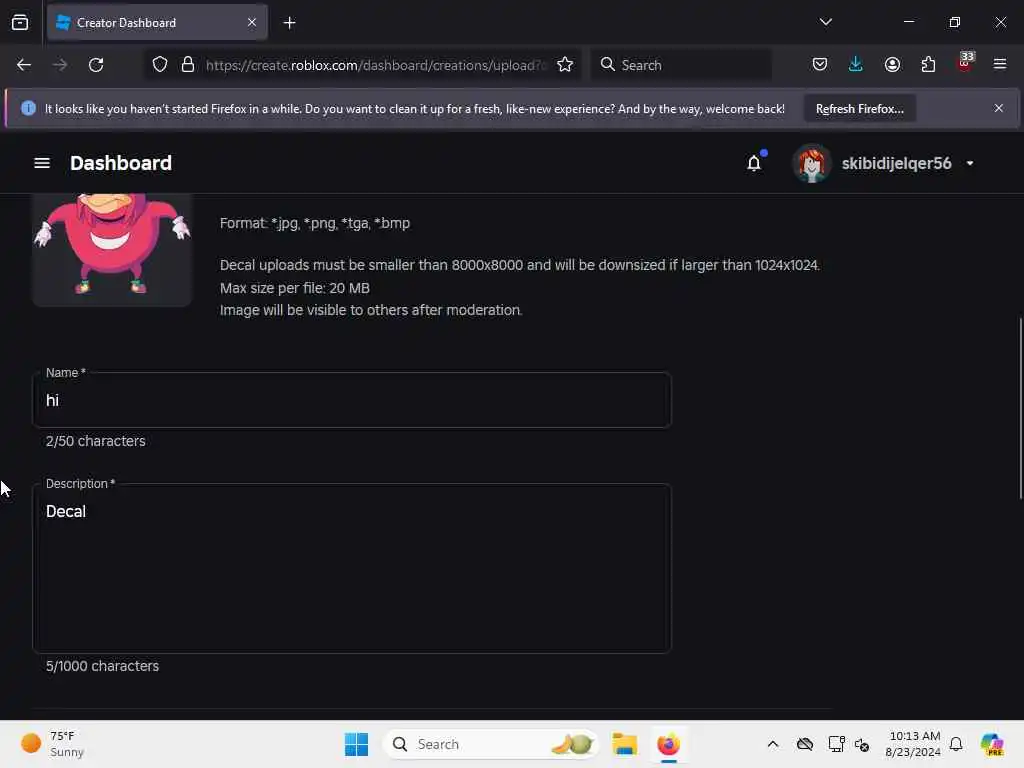
Task: Click the page vertical scrollbar
Action: pyautogui.click(x=1020, y=408)
